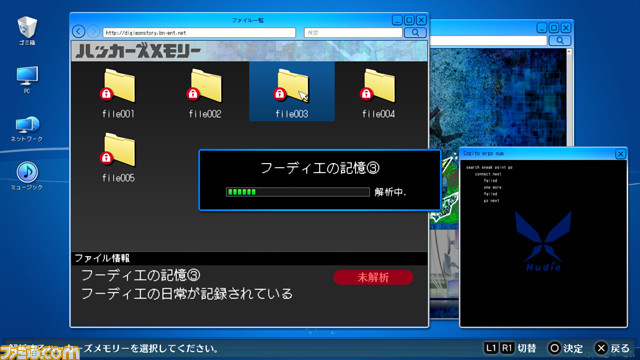
Task: Open the ネットワーク network desktop icon
Action: [x=27, y=129]
